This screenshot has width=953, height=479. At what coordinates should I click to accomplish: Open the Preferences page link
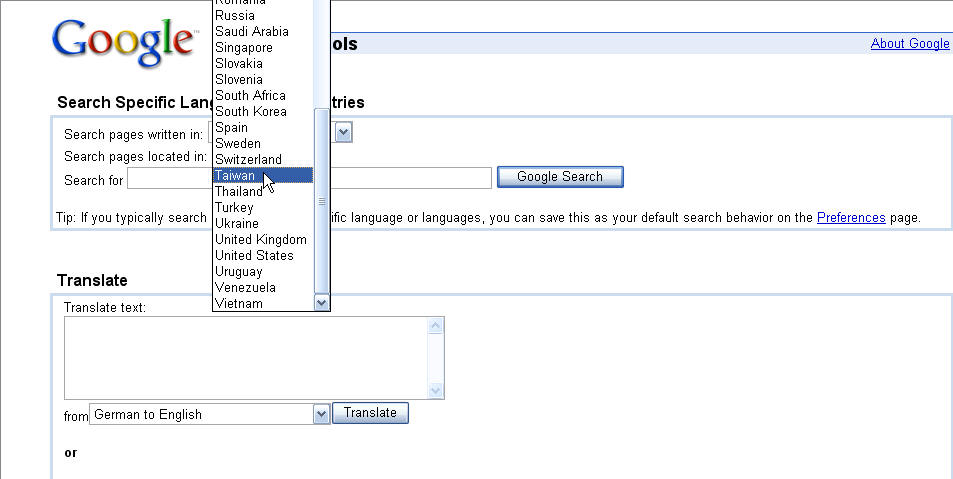pos(851,218)
